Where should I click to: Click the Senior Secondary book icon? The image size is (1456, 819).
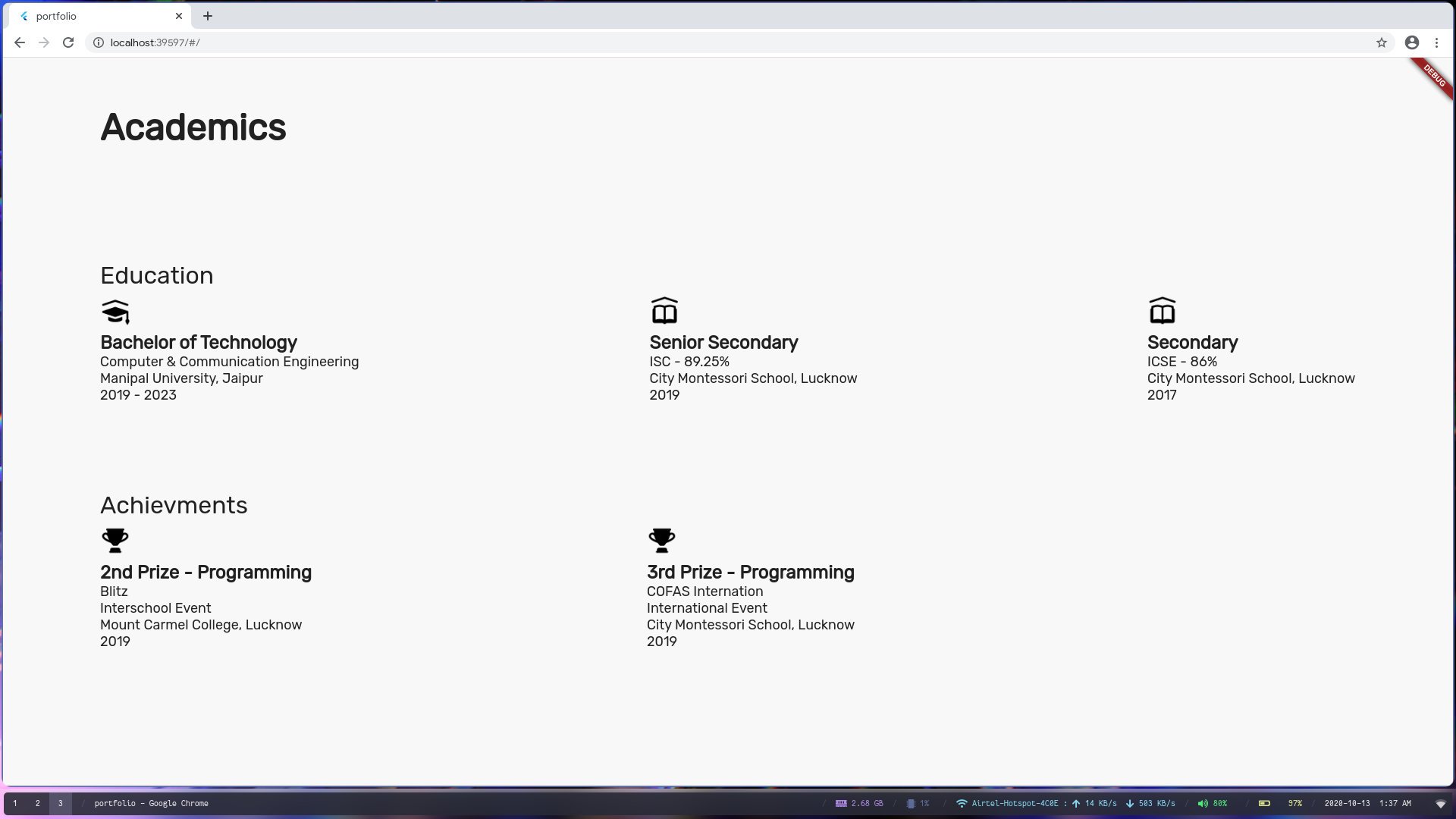point(664,311)
